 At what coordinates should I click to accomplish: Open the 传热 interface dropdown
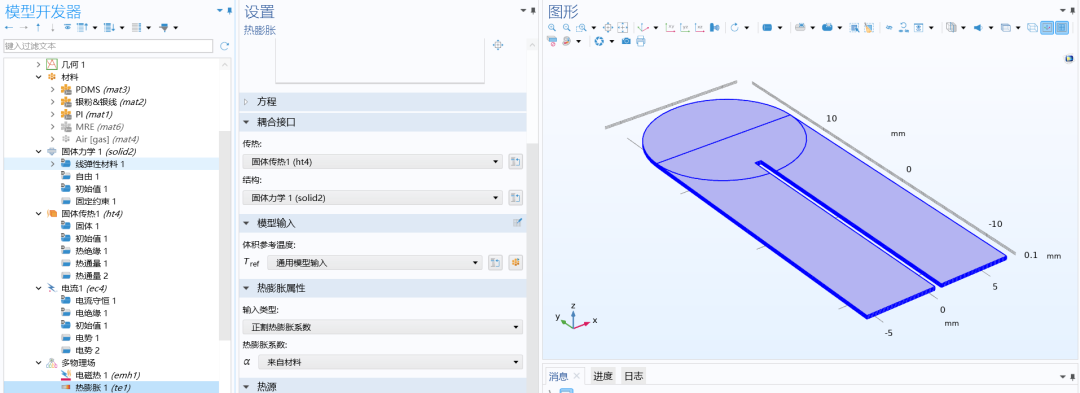373,162
